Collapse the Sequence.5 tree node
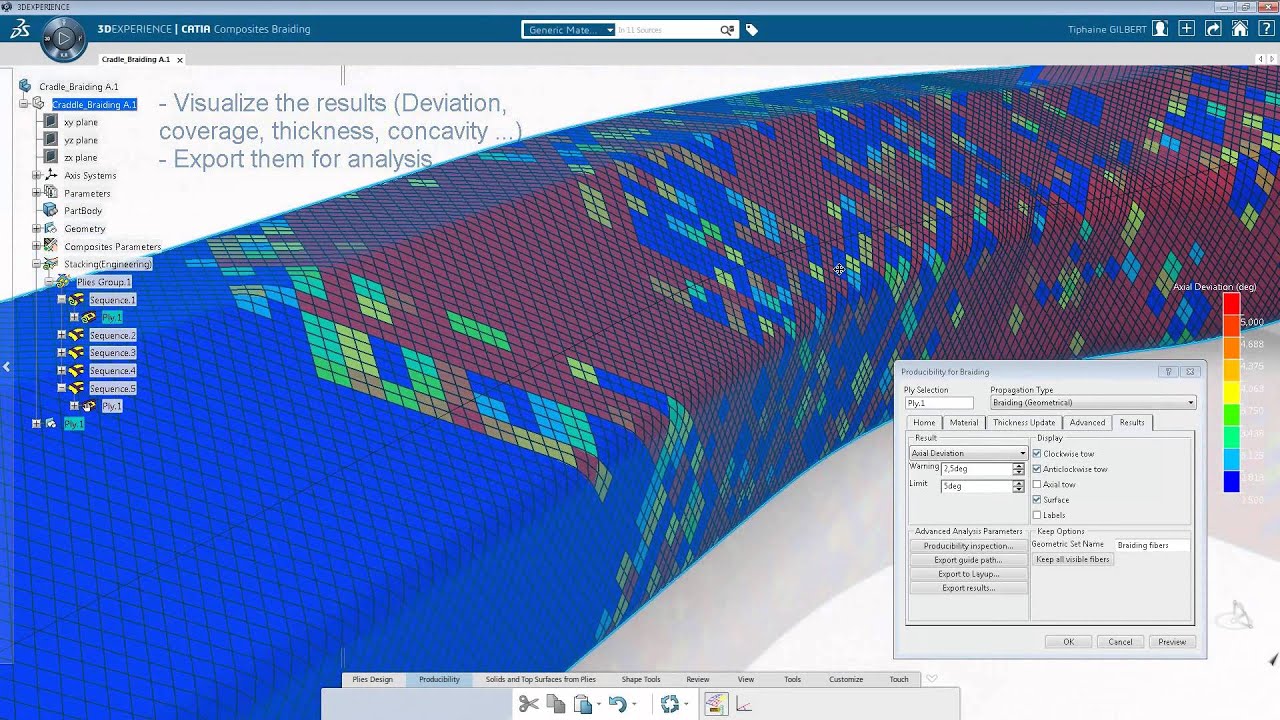This screenshot has width=1280, height=720. pos(61,388)
